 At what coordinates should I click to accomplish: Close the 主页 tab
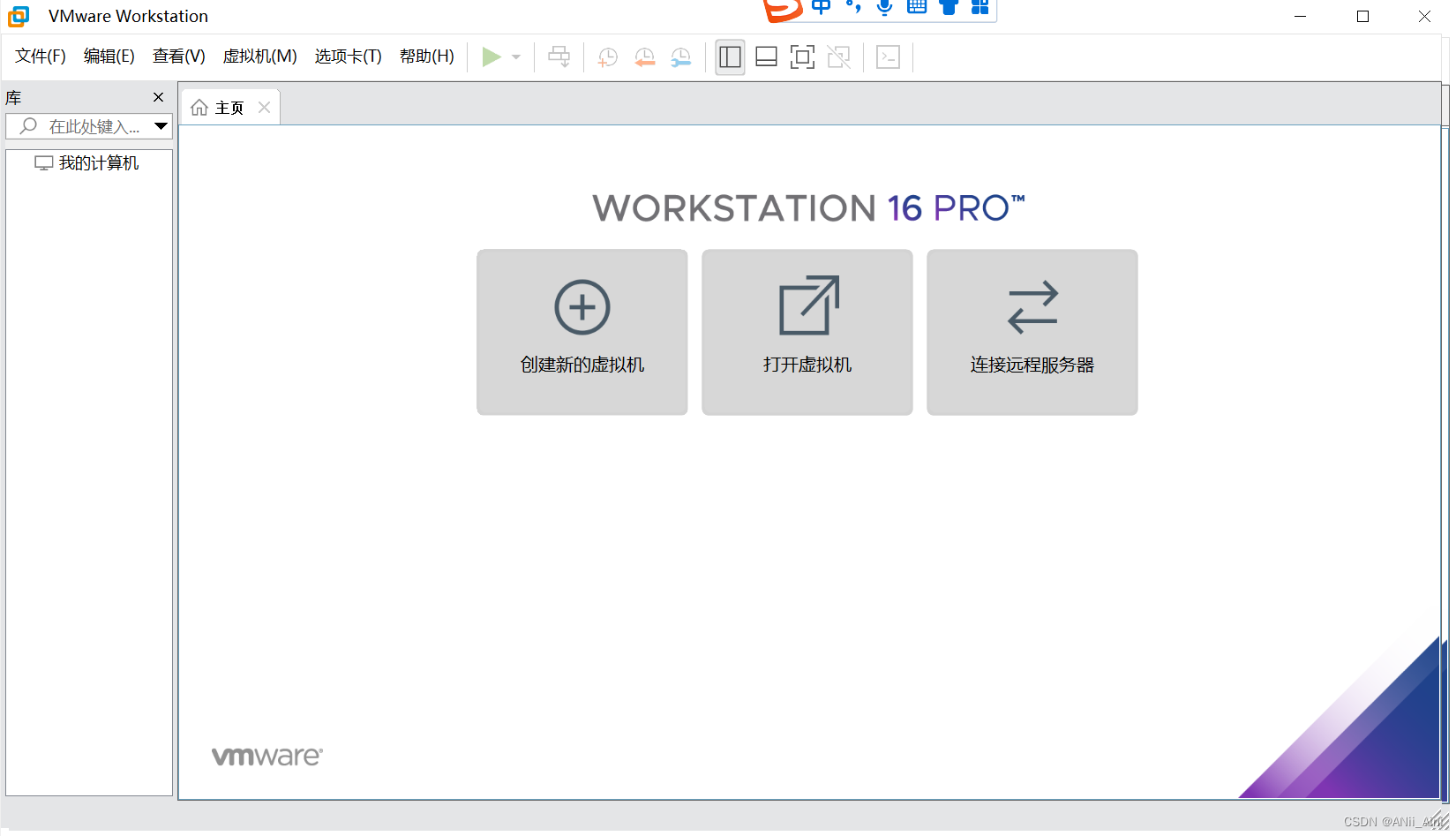pyautogui.click(x=264, y=107)
